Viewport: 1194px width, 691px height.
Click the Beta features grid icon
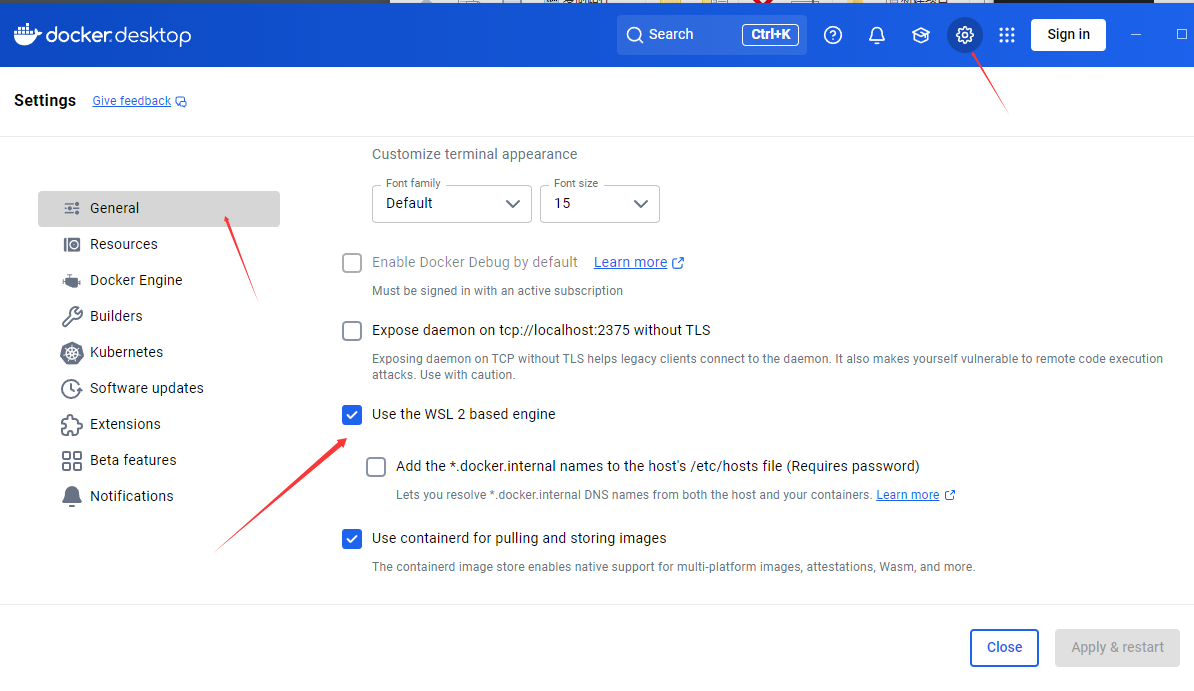pos(72,461)
